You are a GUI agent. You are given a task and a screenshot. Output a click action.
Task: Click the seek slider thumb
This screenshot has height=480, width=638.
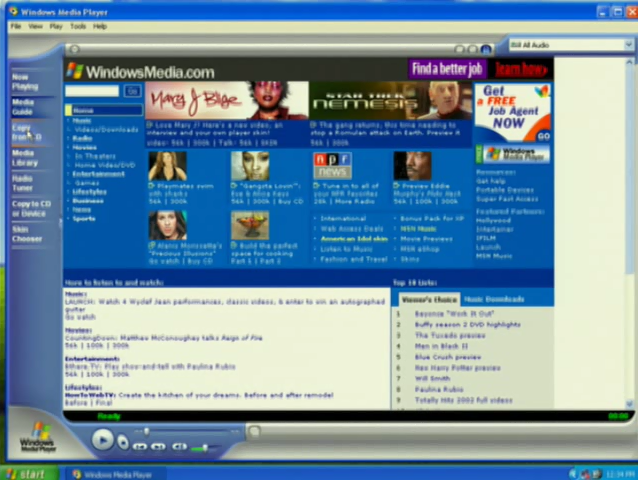pyautogui.click(x=146, y=431)
